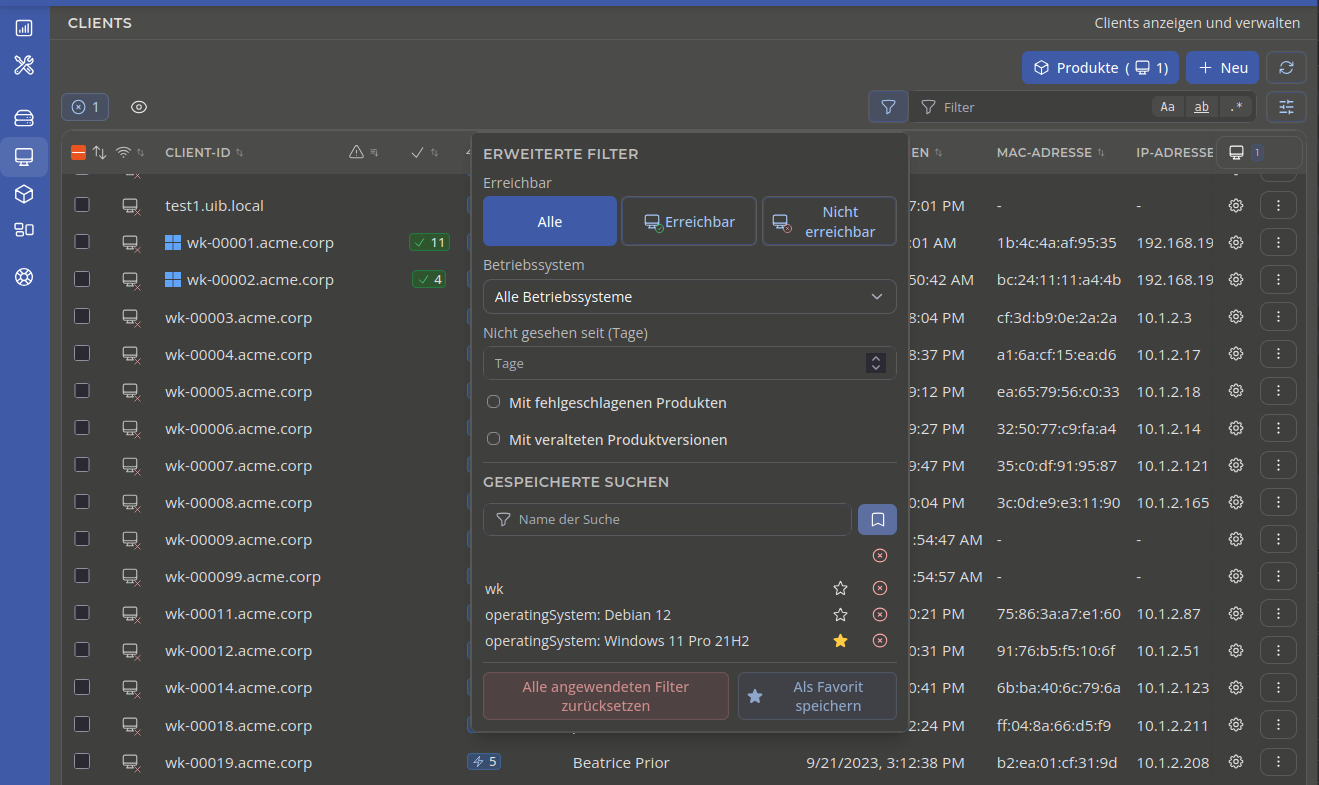Apply saved search 'wk'
This screenshot has height=785, width=1319.
(495, 589)
